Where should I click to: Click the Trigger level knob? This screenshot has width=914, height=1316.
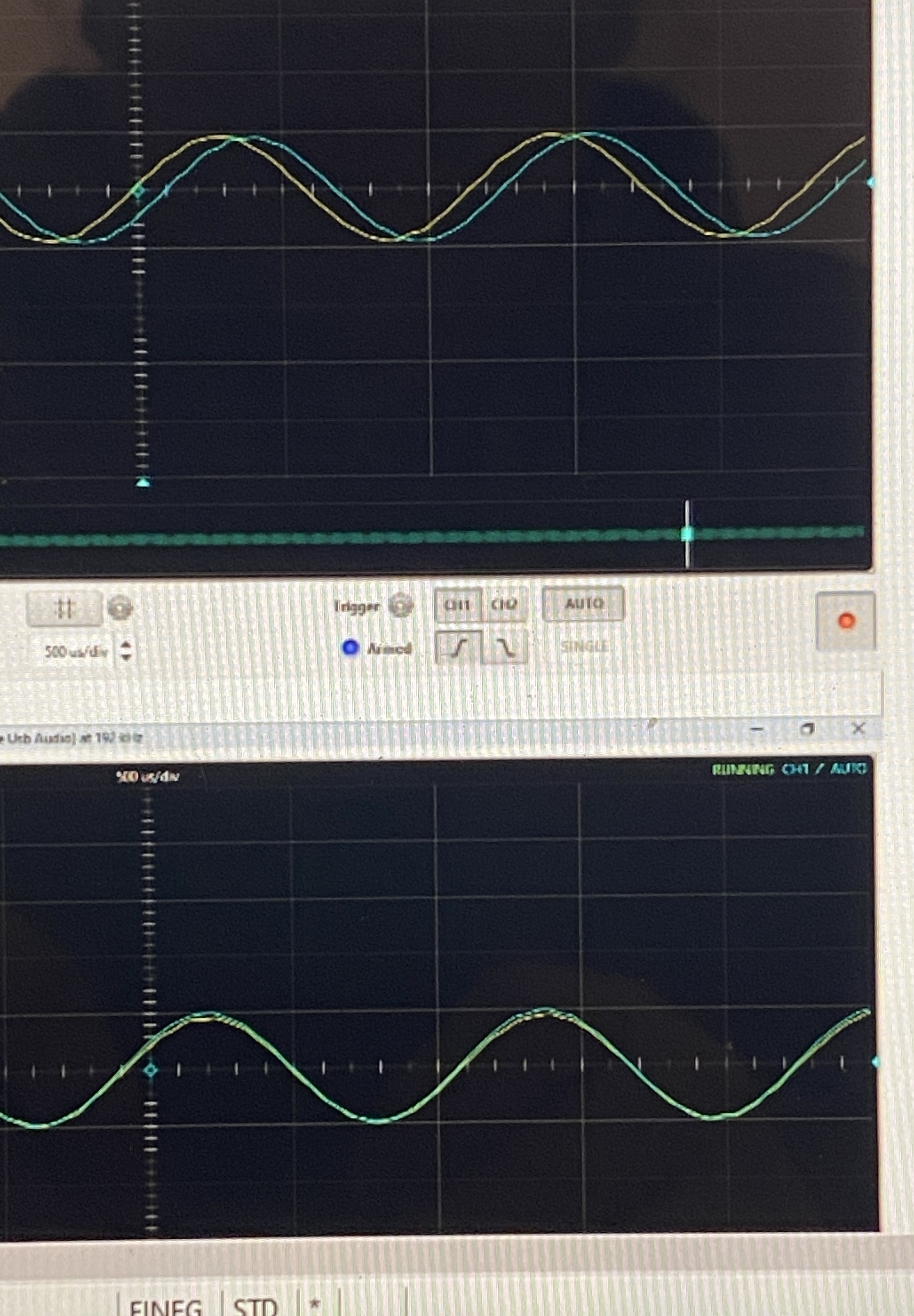click(x=401, y=605)
